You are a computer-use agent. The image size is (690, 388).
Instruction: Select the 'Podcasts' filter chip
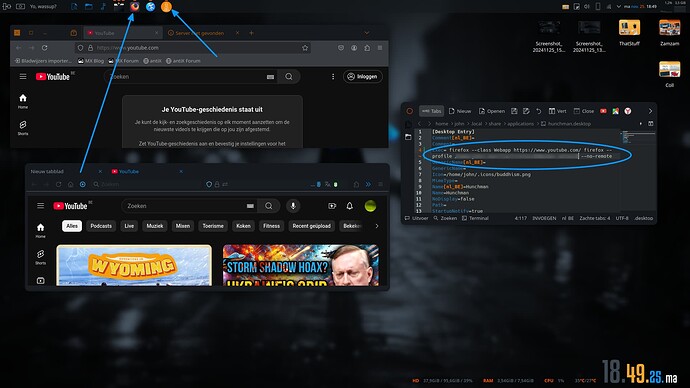point(101,226)
